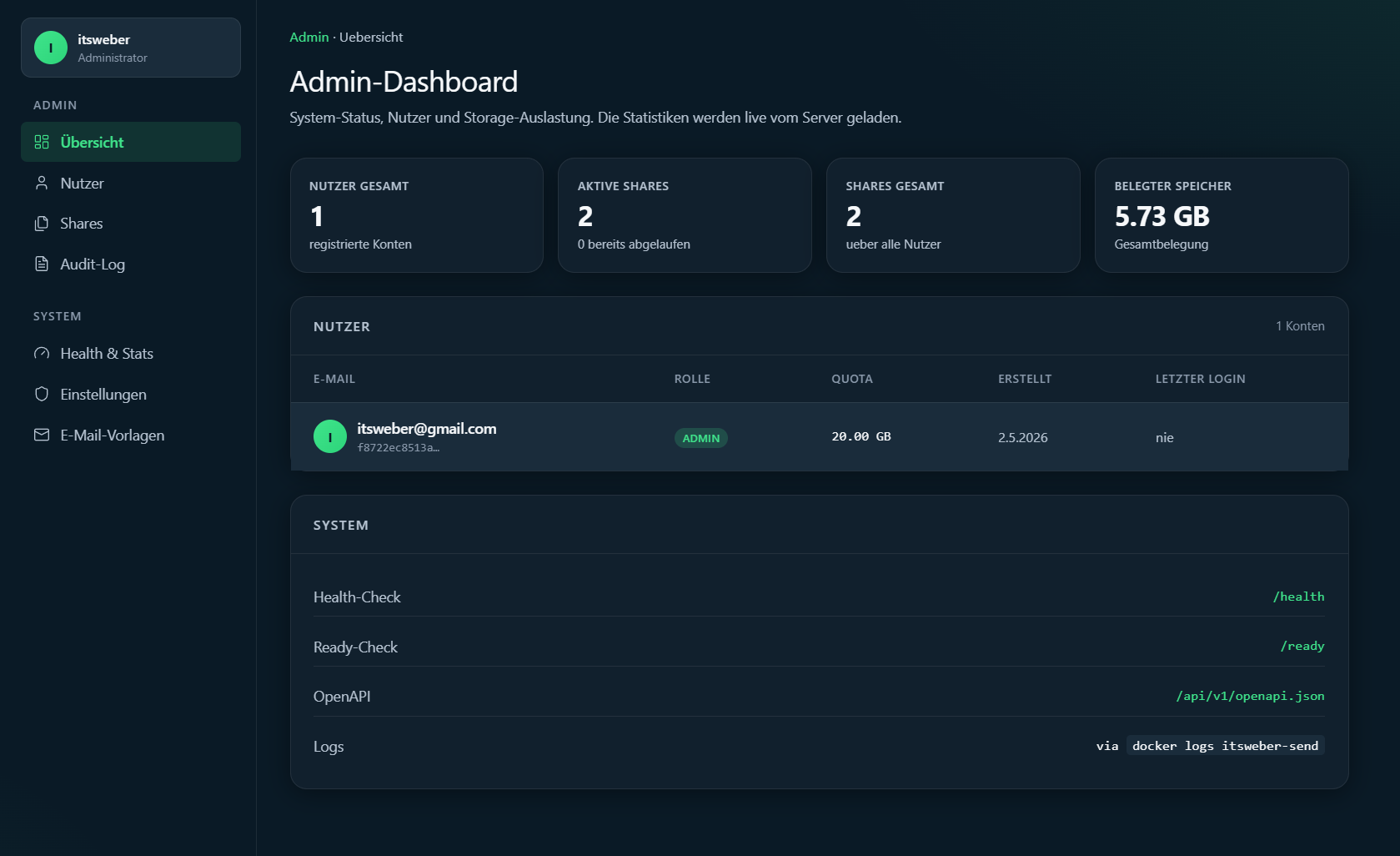The width and height of the screenshot is (1400, 856).
Task: Click the E-Mail-Vorlagen envelope icon
Action: [42, 435]
